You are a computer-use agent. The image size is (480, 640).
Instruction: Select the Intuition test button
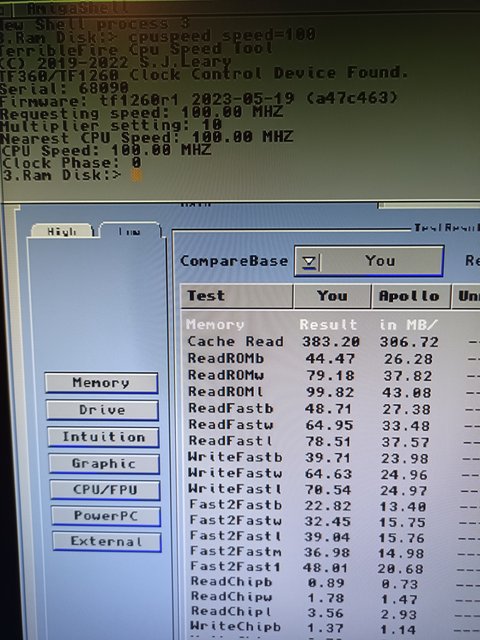point(103,437)
